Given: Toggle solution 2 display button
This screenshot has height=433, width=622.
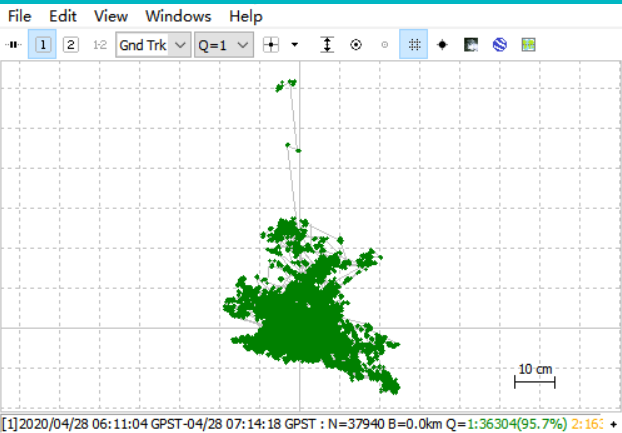Looking at the screenshot, I should 71,44.
